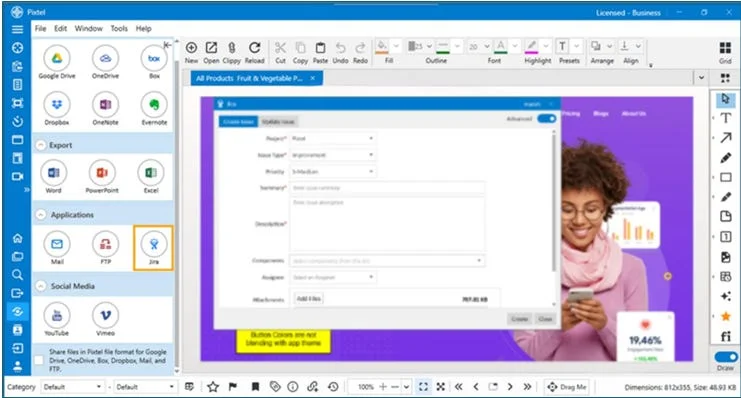
Task: Click the Close button in Jira dialog
Action: [x=545, y=319]
